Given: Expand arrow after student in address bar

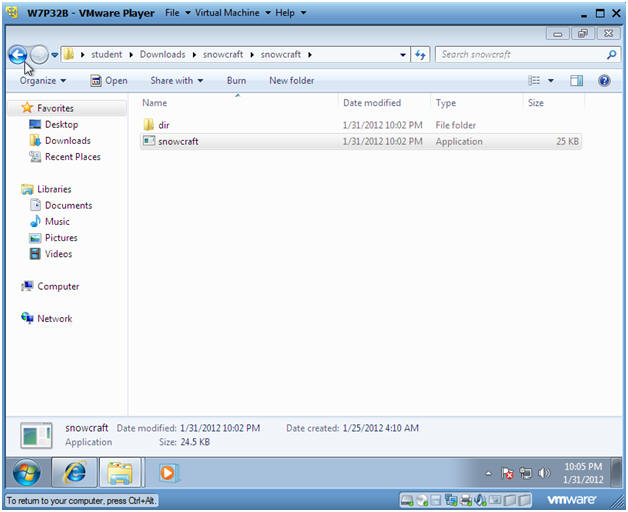Looking at the screenshot, I should [131, 55].
